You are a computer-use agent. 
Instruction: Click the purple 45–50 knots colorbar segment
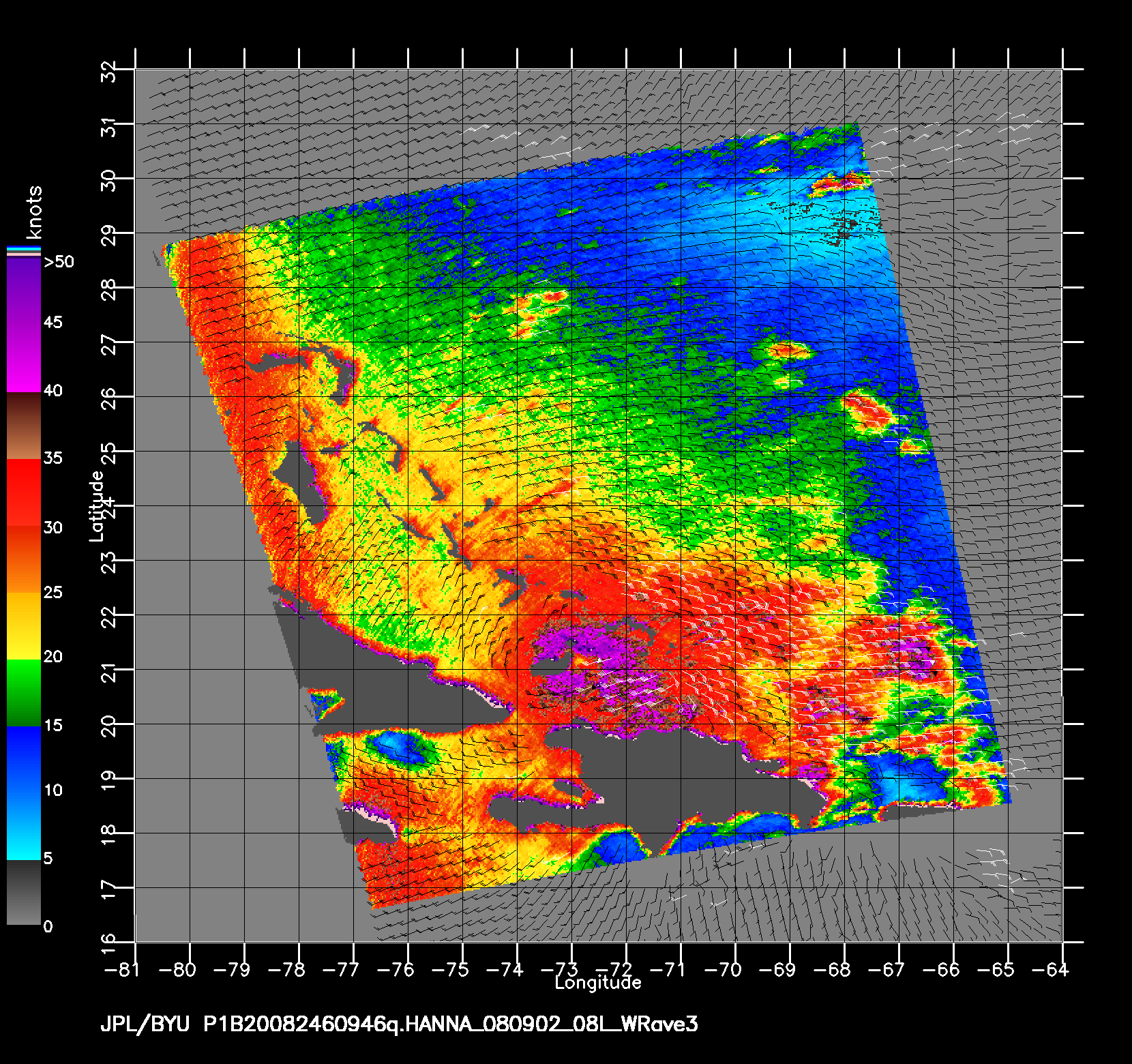tap(24, 291)
